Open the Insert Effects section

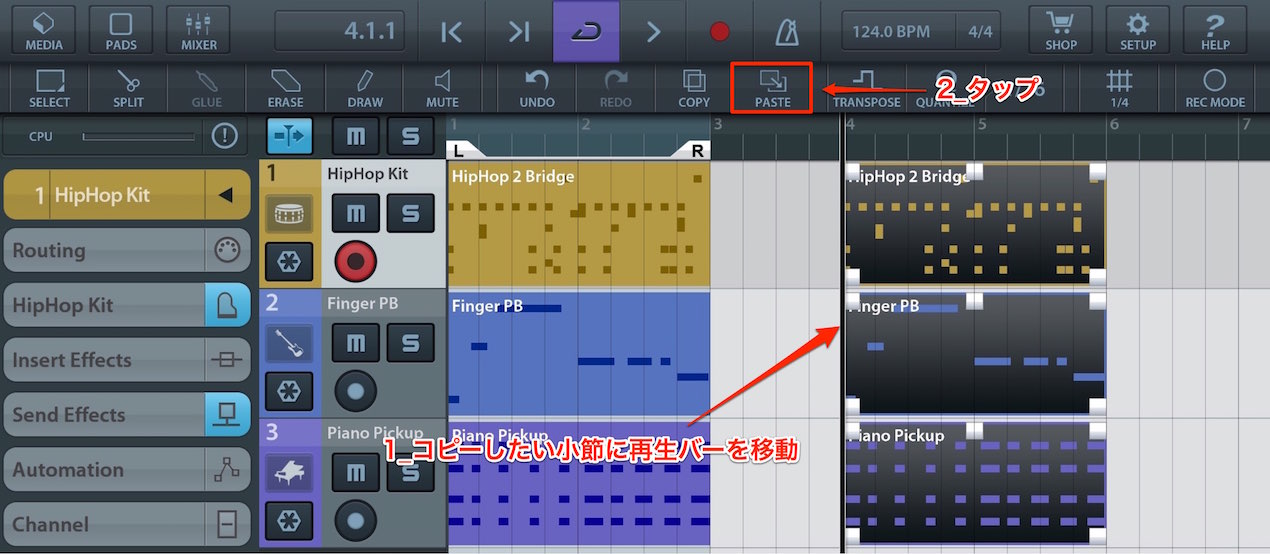(x=127, y=360)
